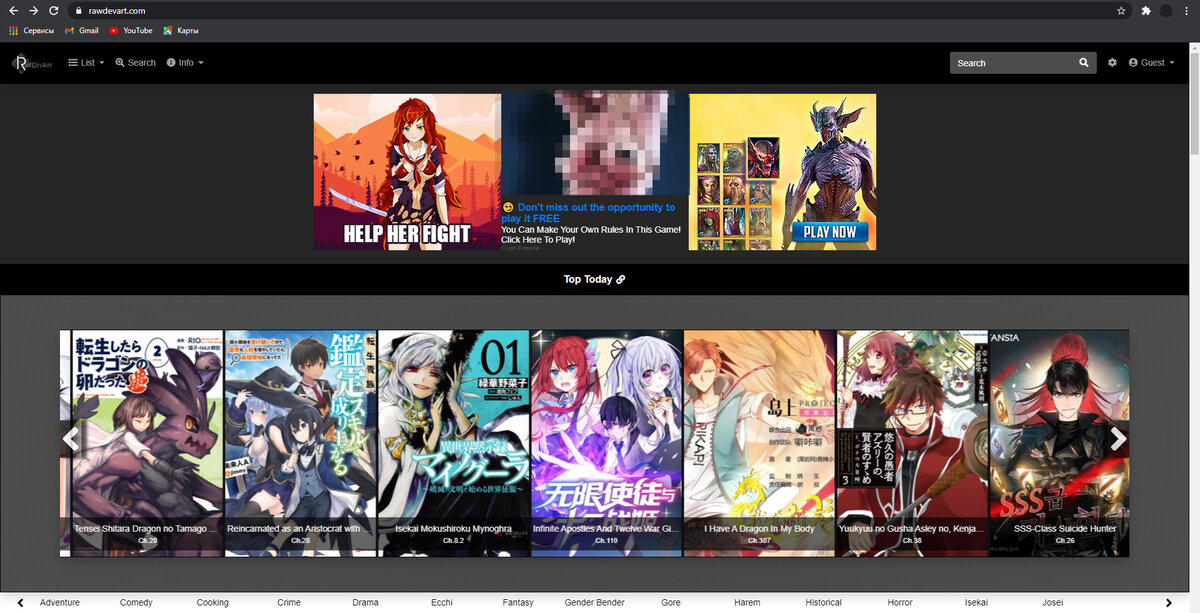Focus the site Search input field
This screenshot has height=613, width=1200.
[x=1011, y=63]
